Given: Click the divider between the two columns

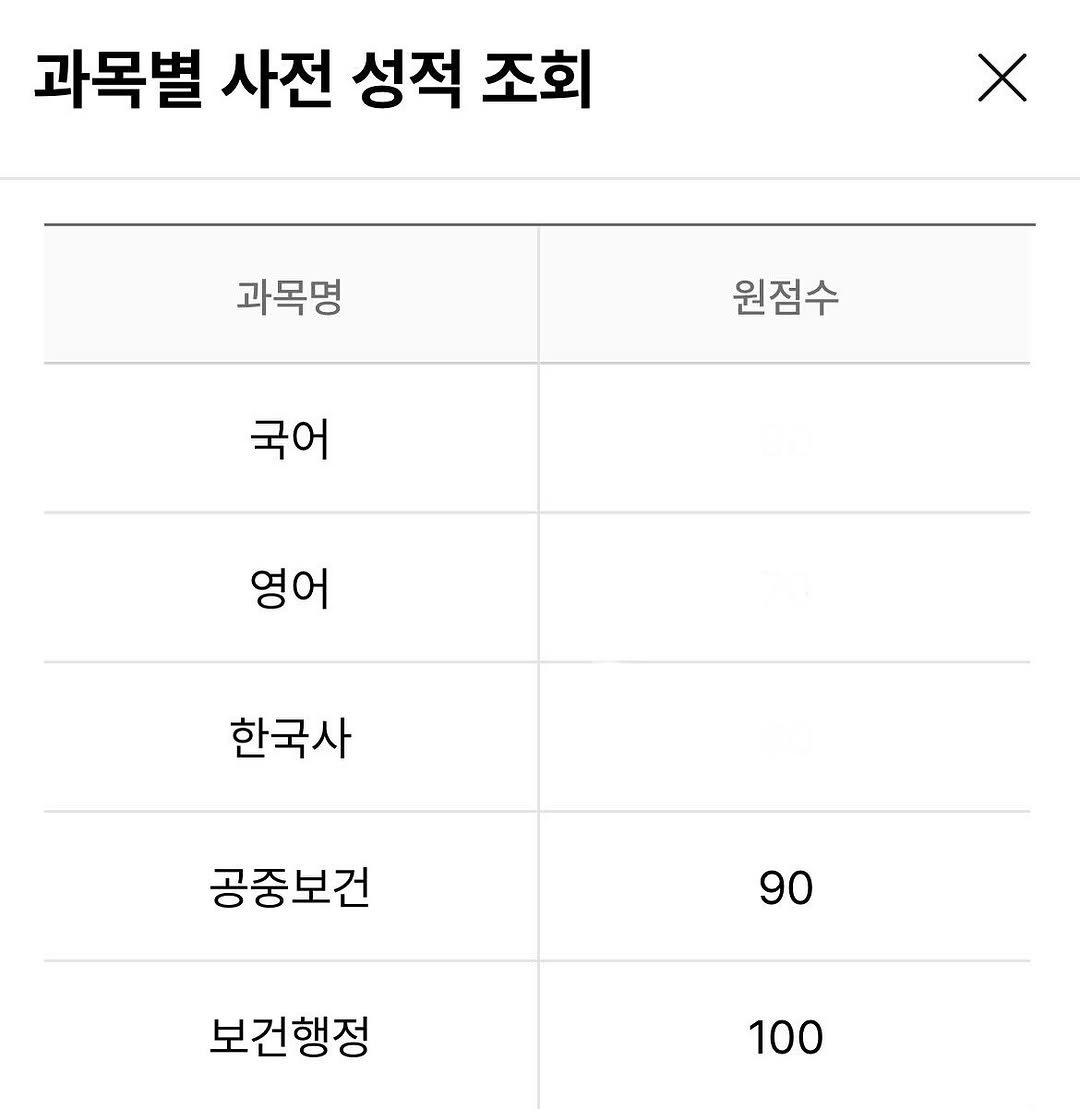Looking at the screenshot, I should coord(540,660).
